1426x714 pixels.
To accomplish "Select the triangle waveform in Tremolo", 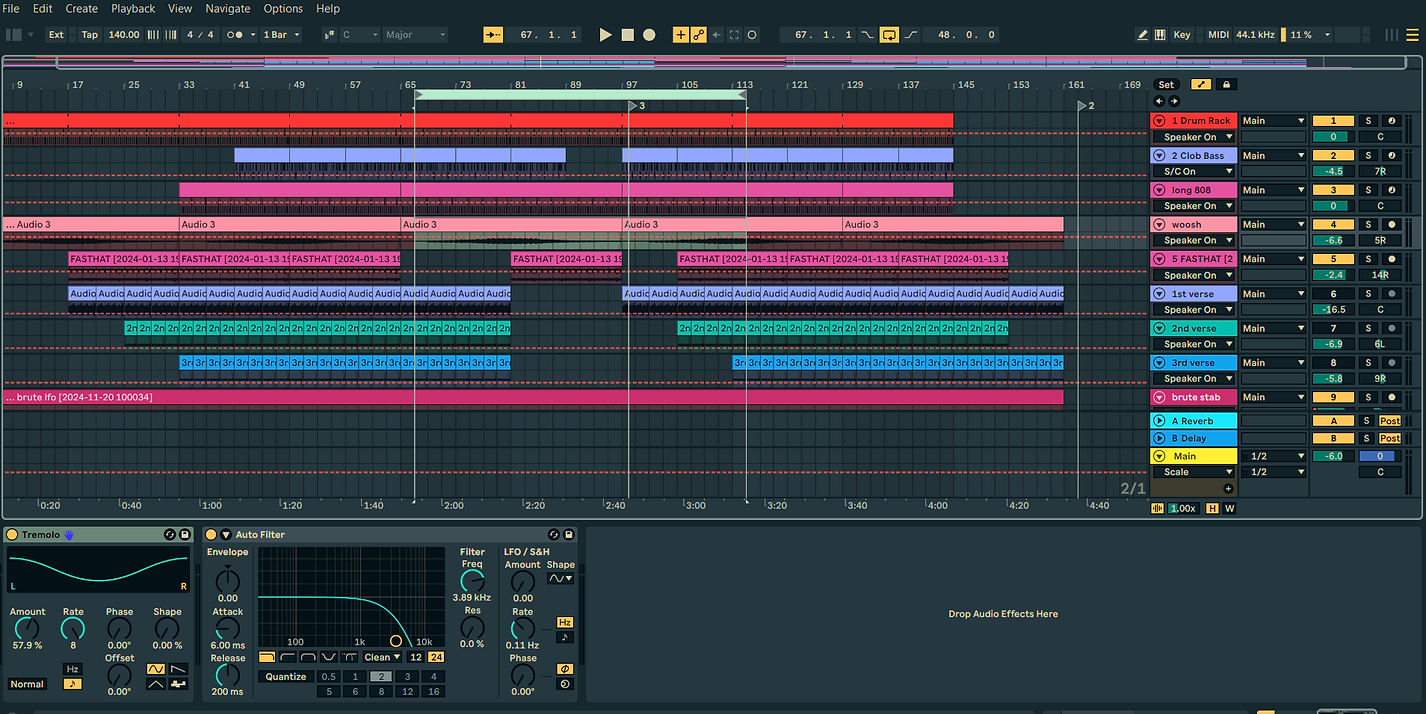I will click(156, 684).
